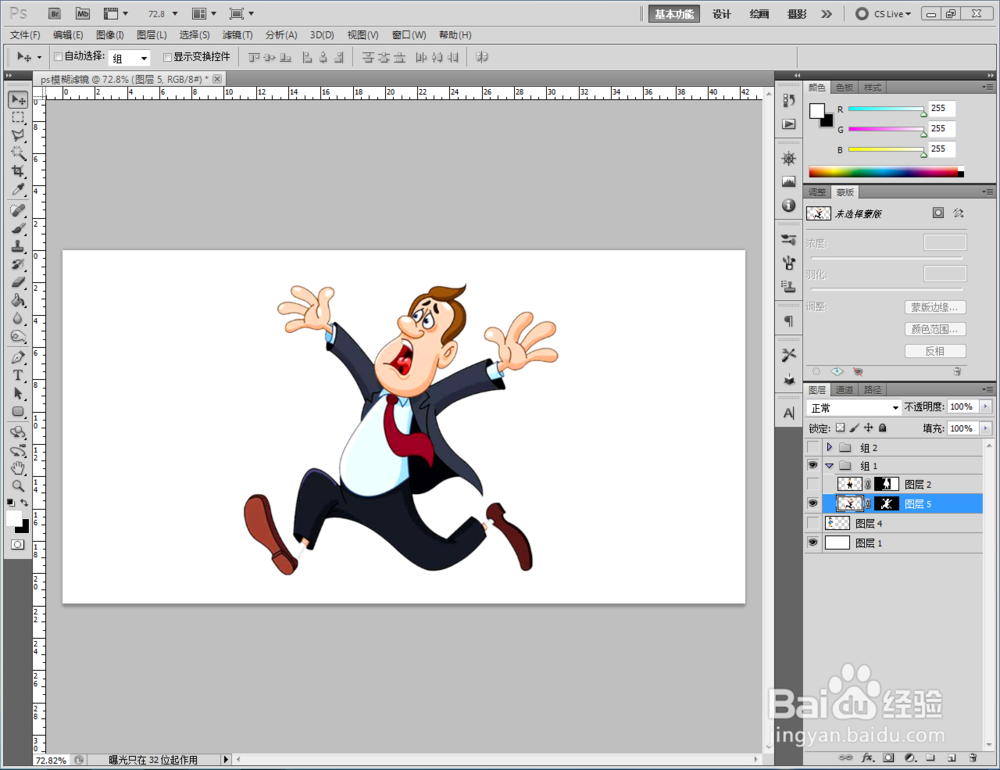Switch to the 通道 tab
This screenshot has height=770, width=1000.
point(844,390)
